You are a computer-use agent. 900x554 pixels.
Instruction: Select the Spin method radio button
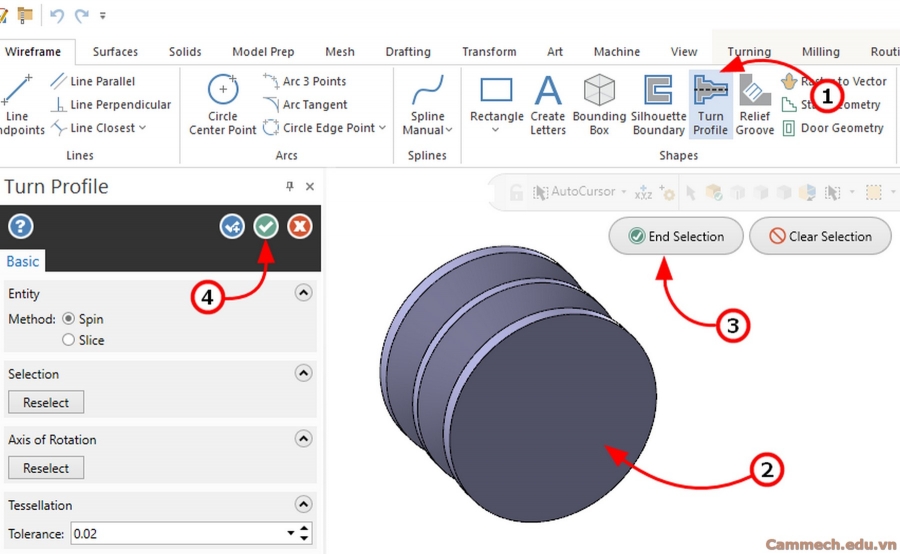point(68,319)
